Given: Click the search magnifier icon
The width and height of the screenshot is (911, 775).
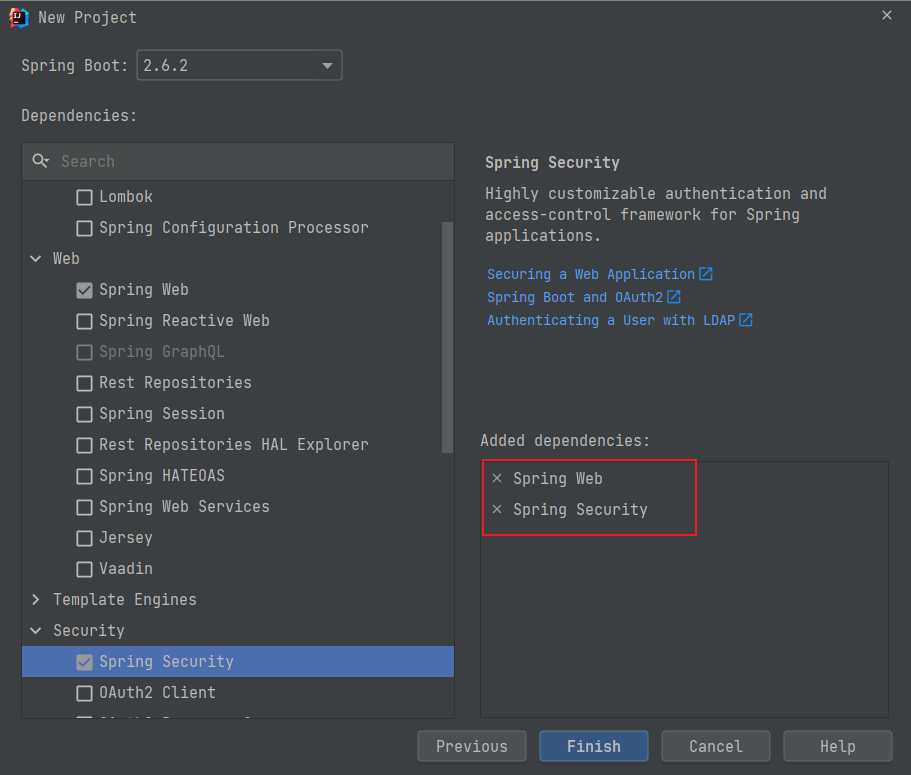Looking at the screenshot, I should (40, 161).
